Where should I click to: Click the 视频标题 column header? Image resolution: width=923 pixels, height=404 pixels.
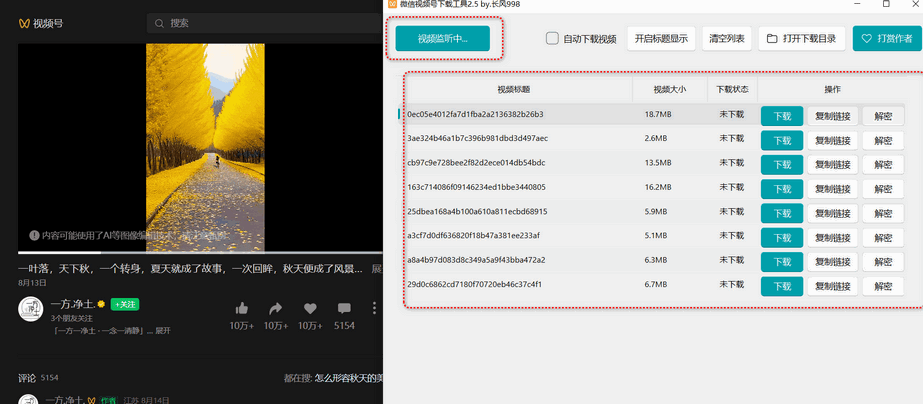518,90
